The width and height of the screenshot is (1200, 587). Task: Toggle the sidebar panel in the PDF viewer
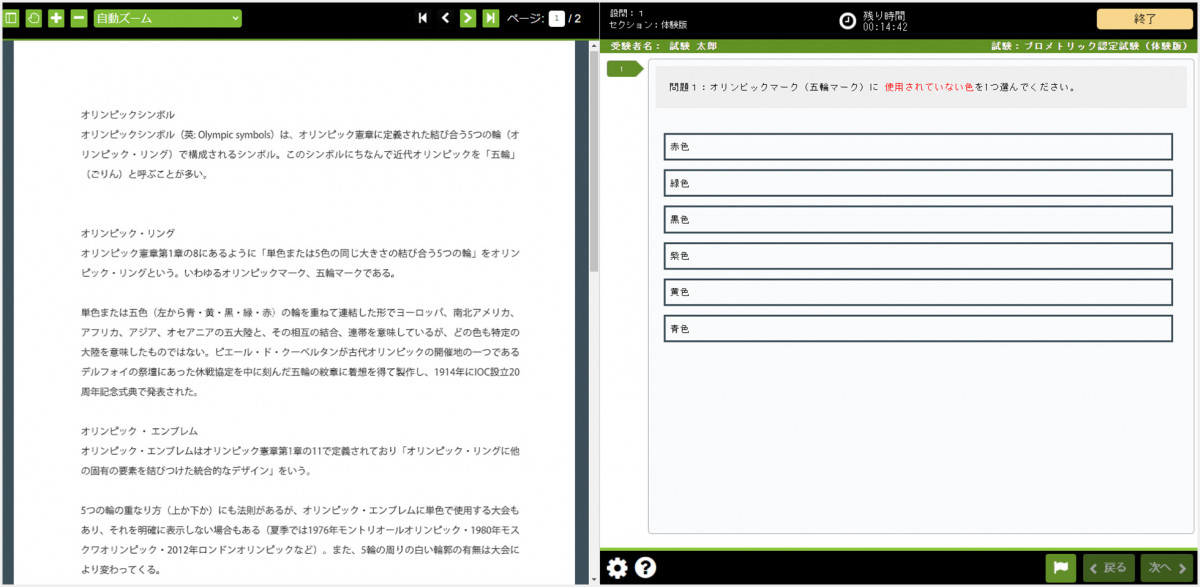tap(13, 16)
